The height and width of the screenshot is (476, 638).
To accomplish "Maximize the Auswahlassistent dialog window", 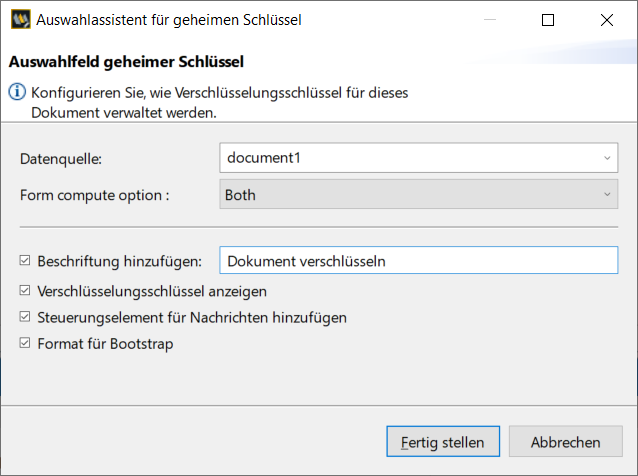I will point(548,20).
